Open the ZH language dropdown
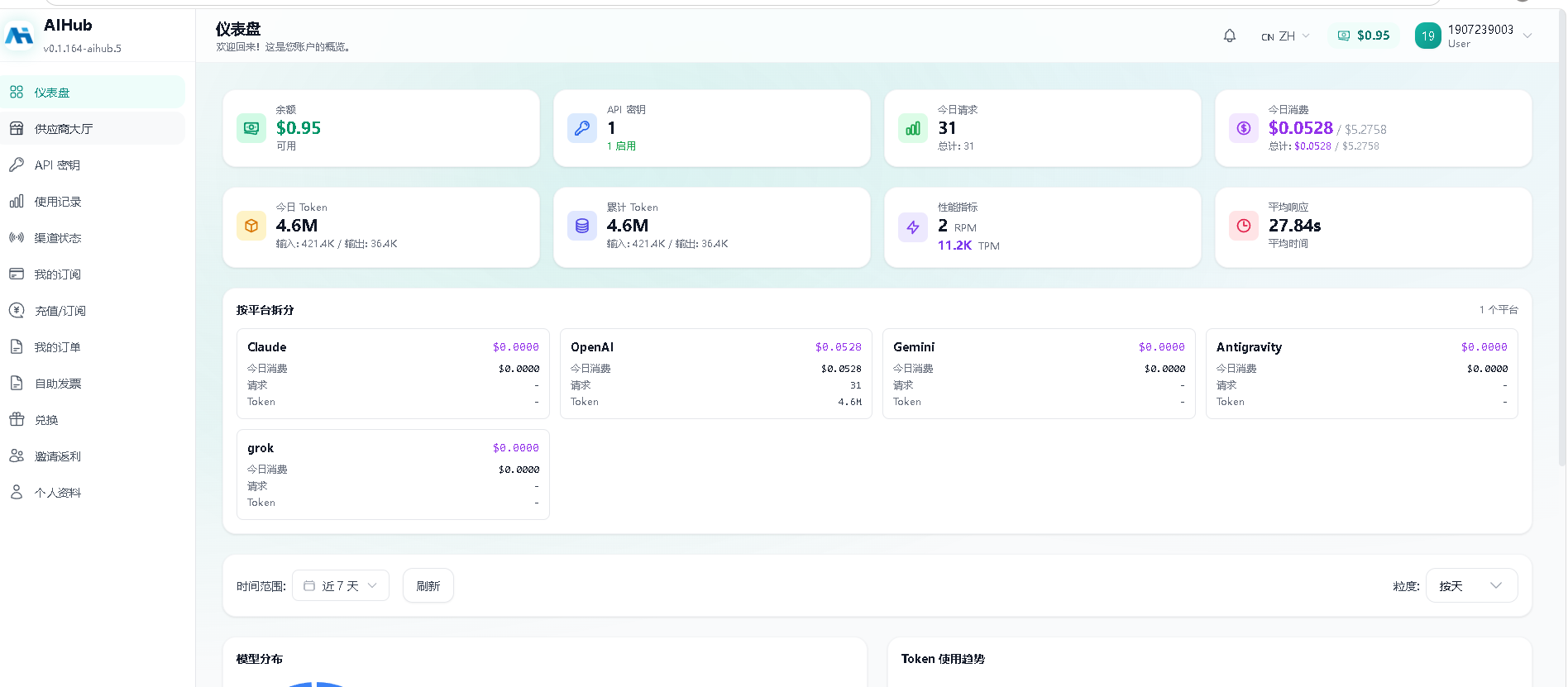The image size is (1568, 687). click(x=1285, y=36)
